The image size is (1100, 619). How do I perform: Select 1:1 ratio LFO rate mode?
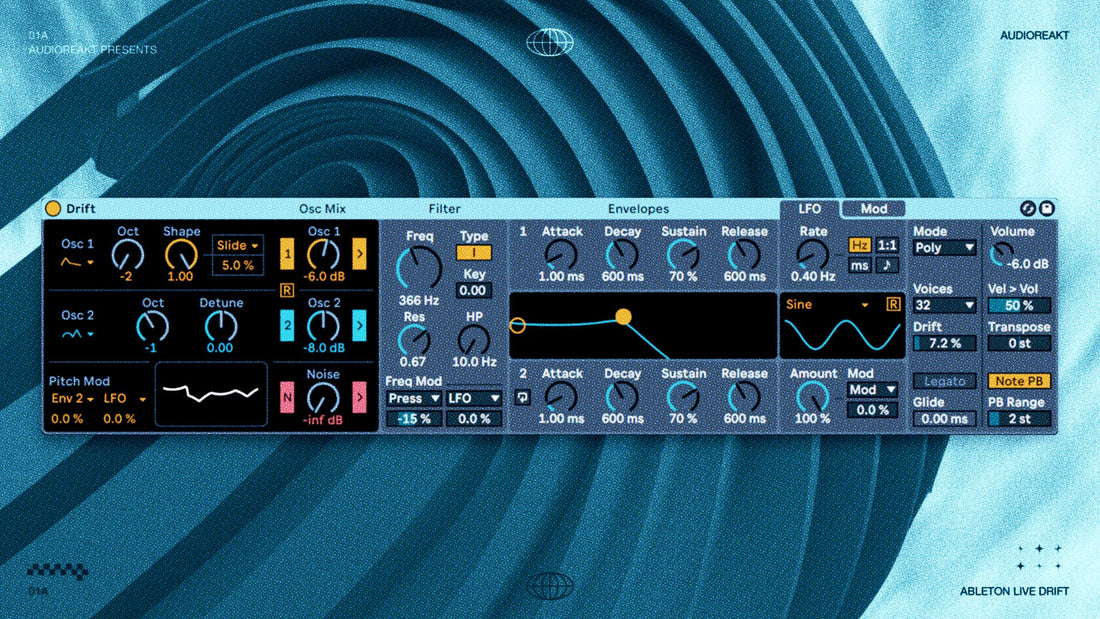(887, 245)
